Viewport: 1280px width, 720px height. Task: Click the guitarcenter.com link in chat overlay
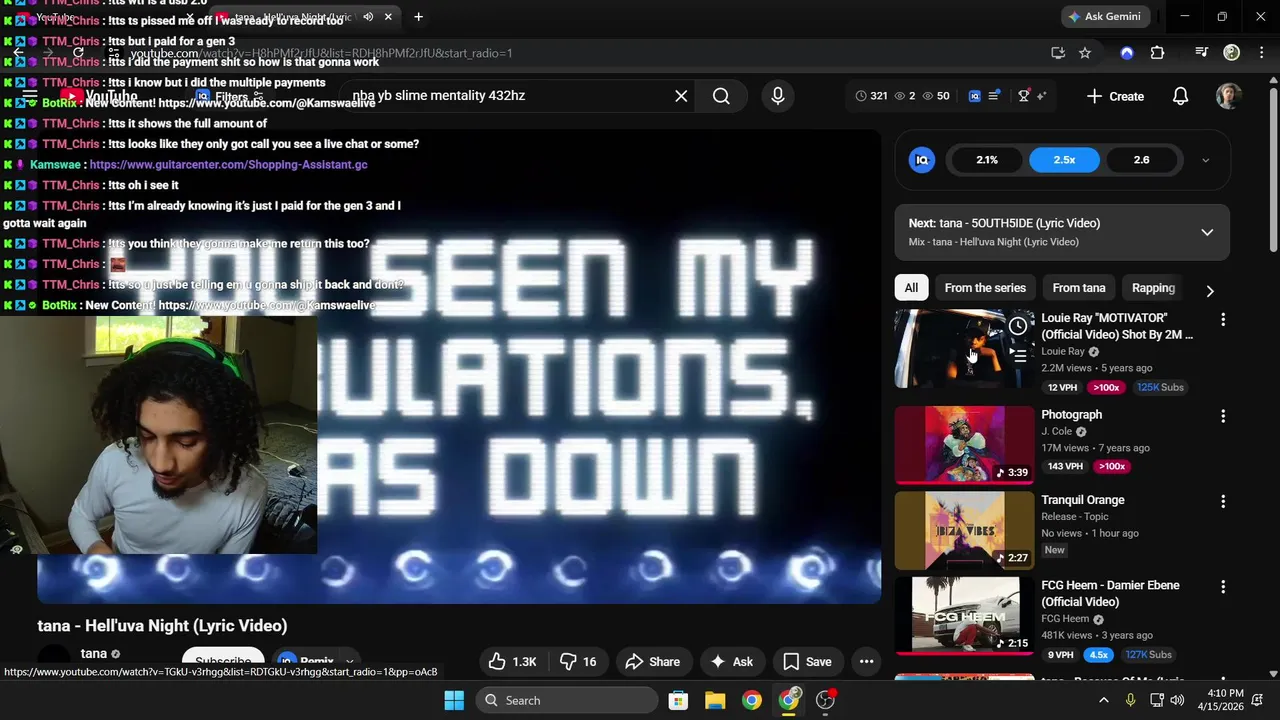tap(228, 164)
